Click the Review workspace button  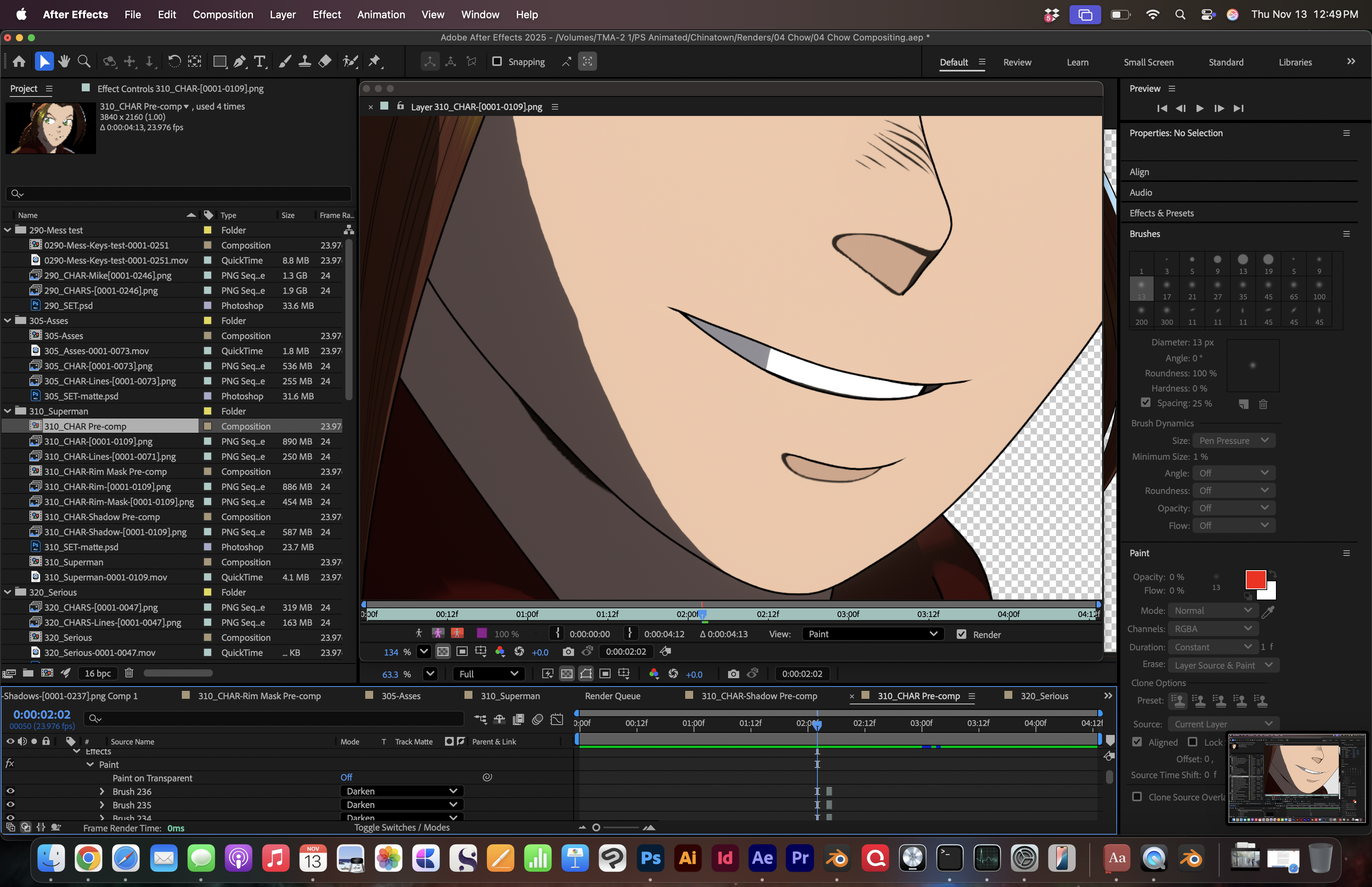tap(1017, 62)
